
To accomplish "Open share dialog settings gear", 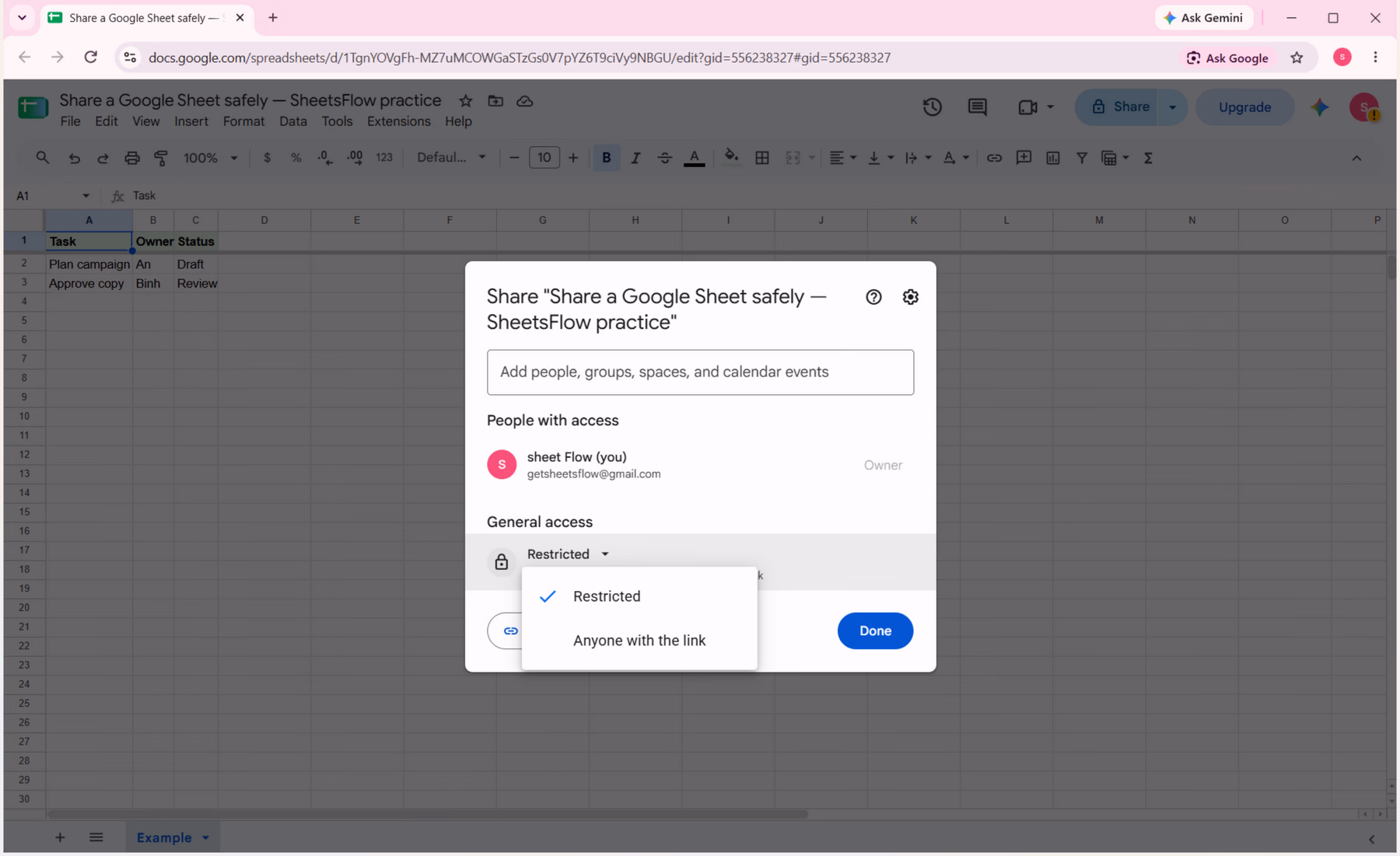I will 910,297.
